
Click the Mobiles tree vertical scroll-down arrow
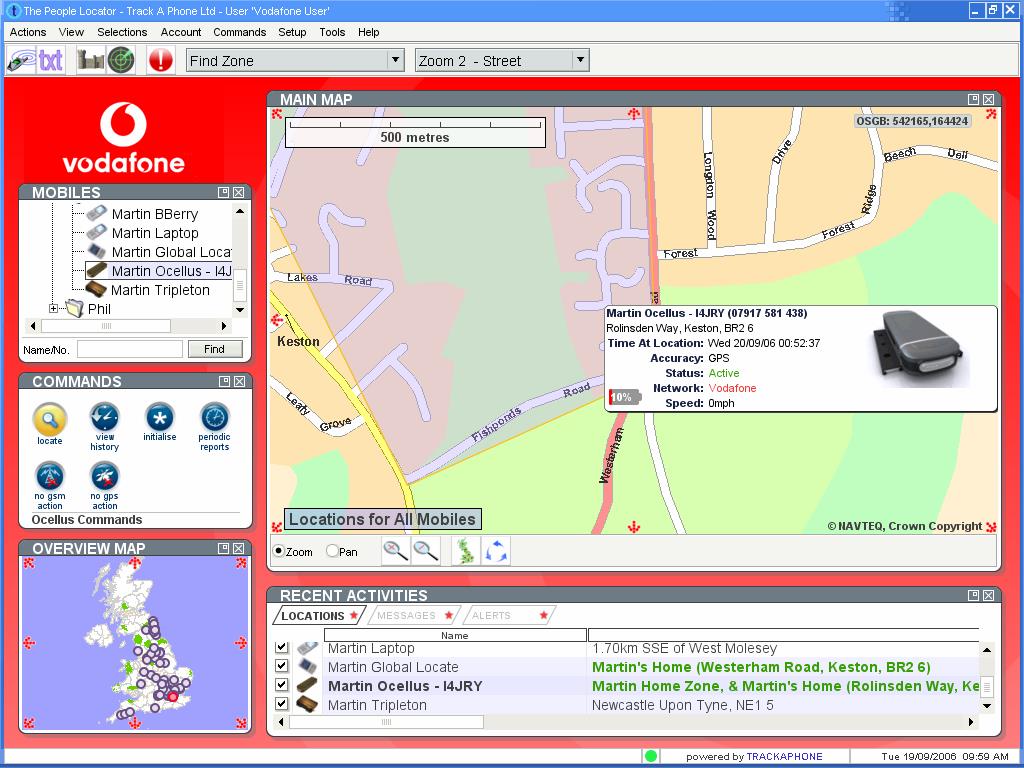point(240,310)
